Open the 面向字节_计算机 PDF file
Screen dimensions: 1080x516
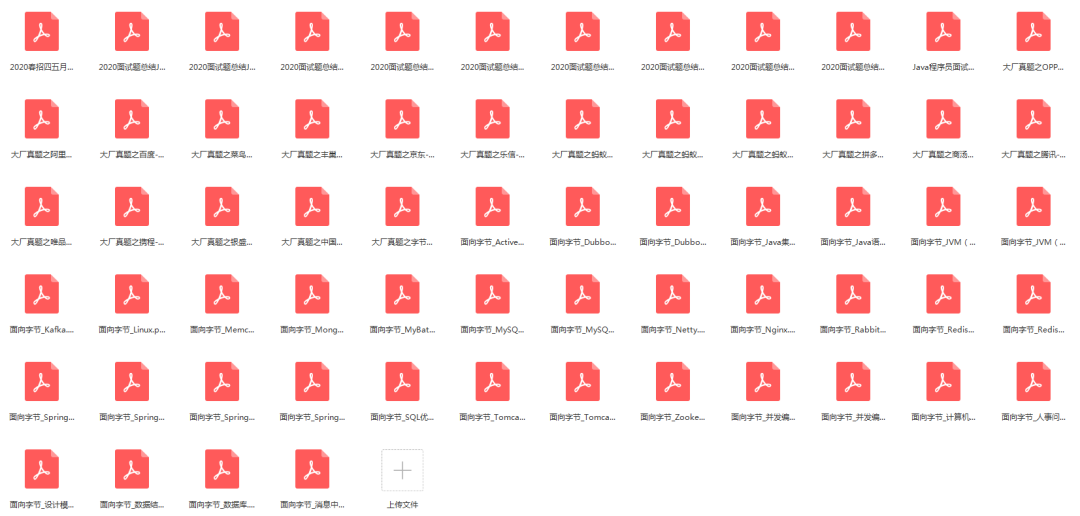pos(944,382)
